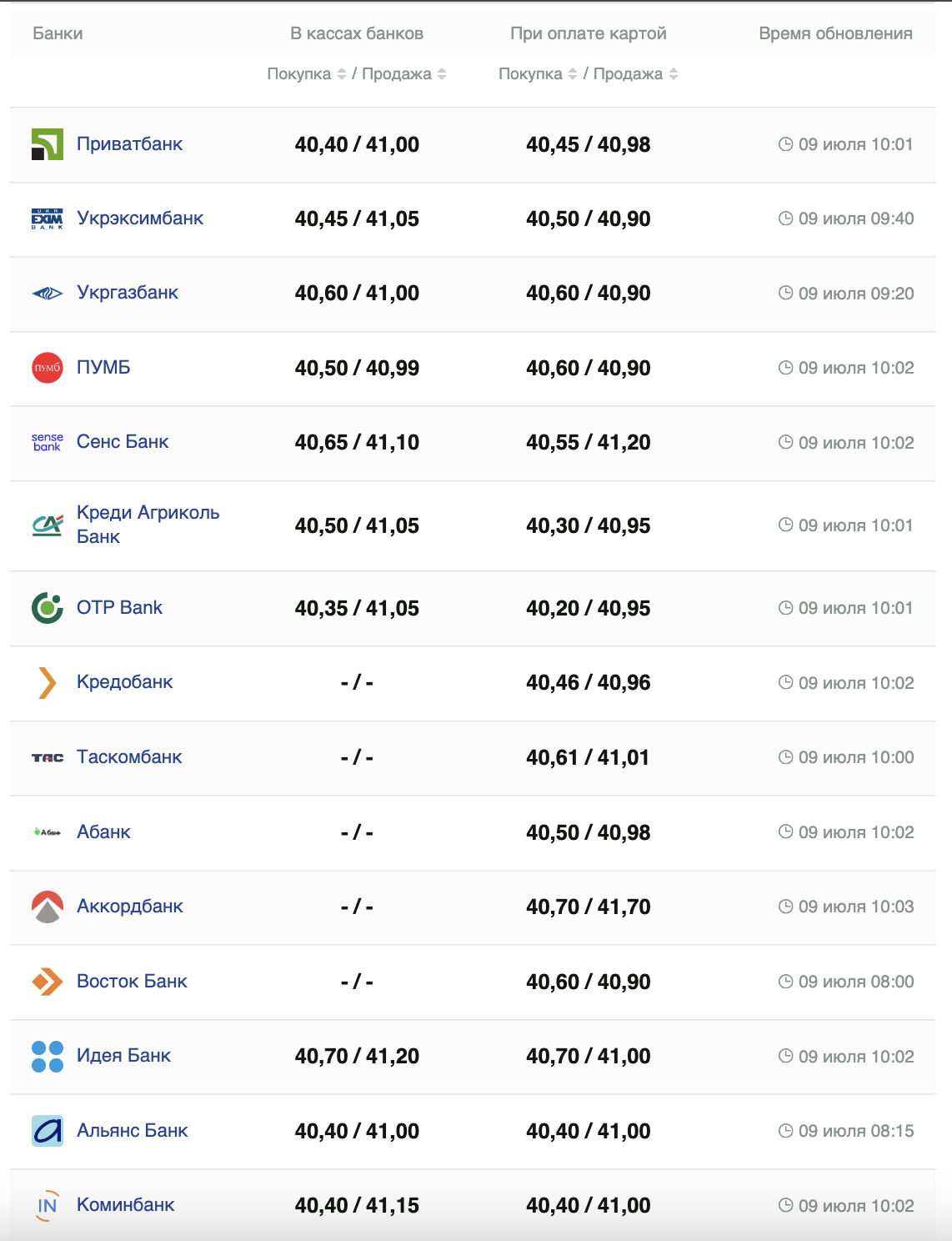Click the clock icon in Абанк row
Viewport: 952px width, 1241px height.
tap(785, 832)
